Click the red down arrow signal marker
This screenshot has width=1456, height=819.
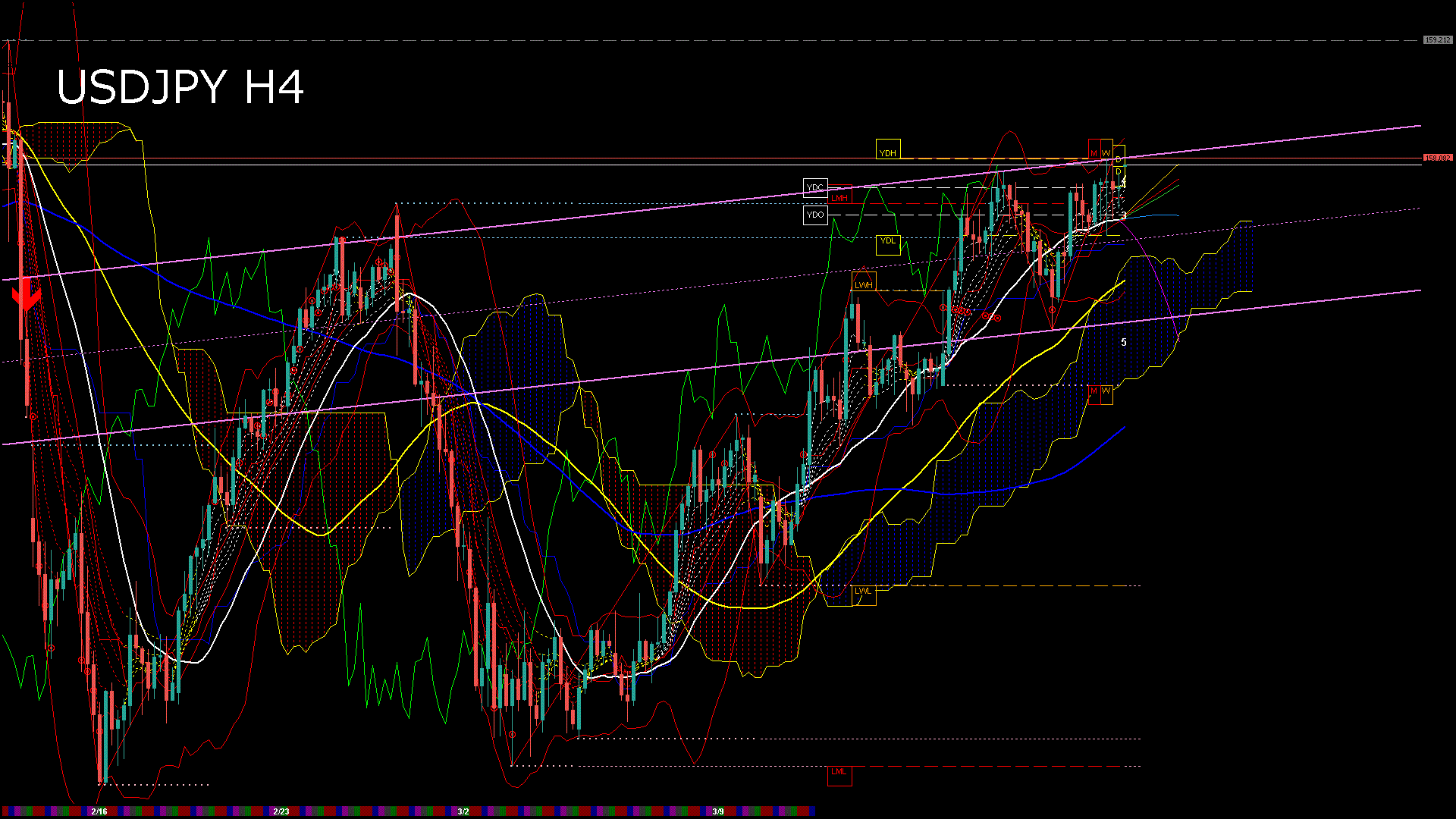pos(27,297)
